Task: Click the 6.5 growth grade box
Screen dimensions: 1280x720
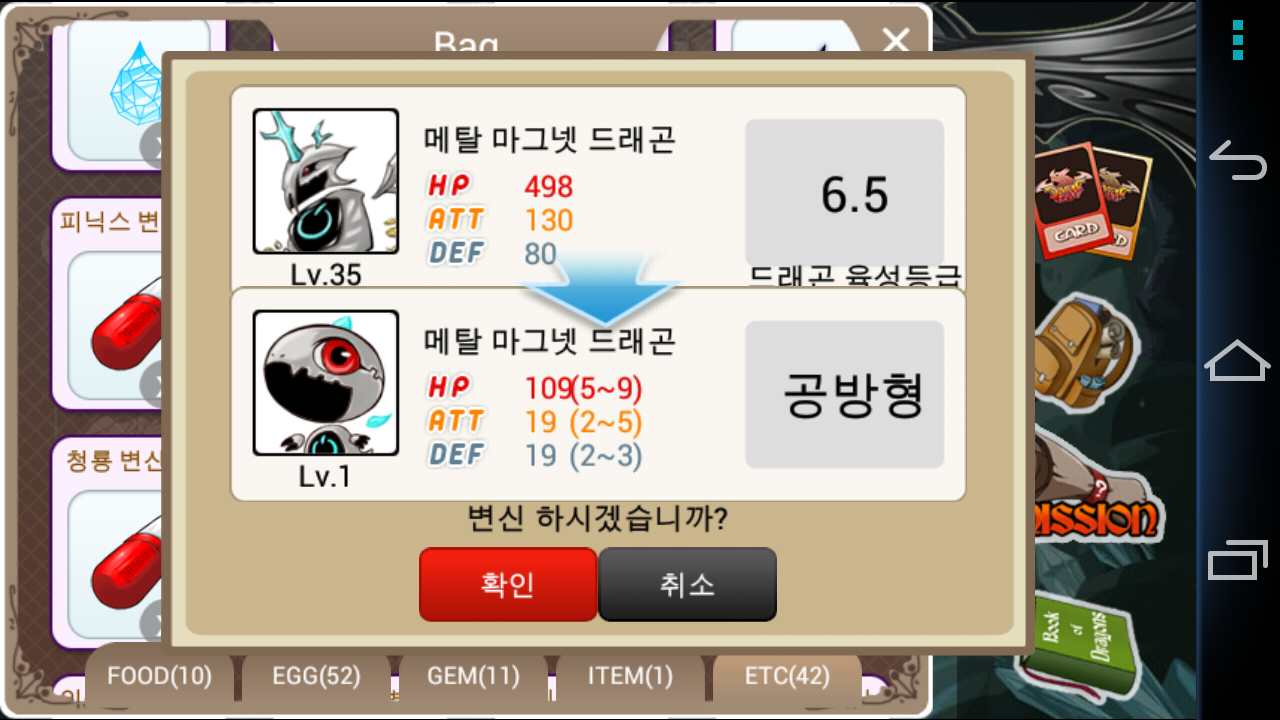Action: [x=845, y=193]
